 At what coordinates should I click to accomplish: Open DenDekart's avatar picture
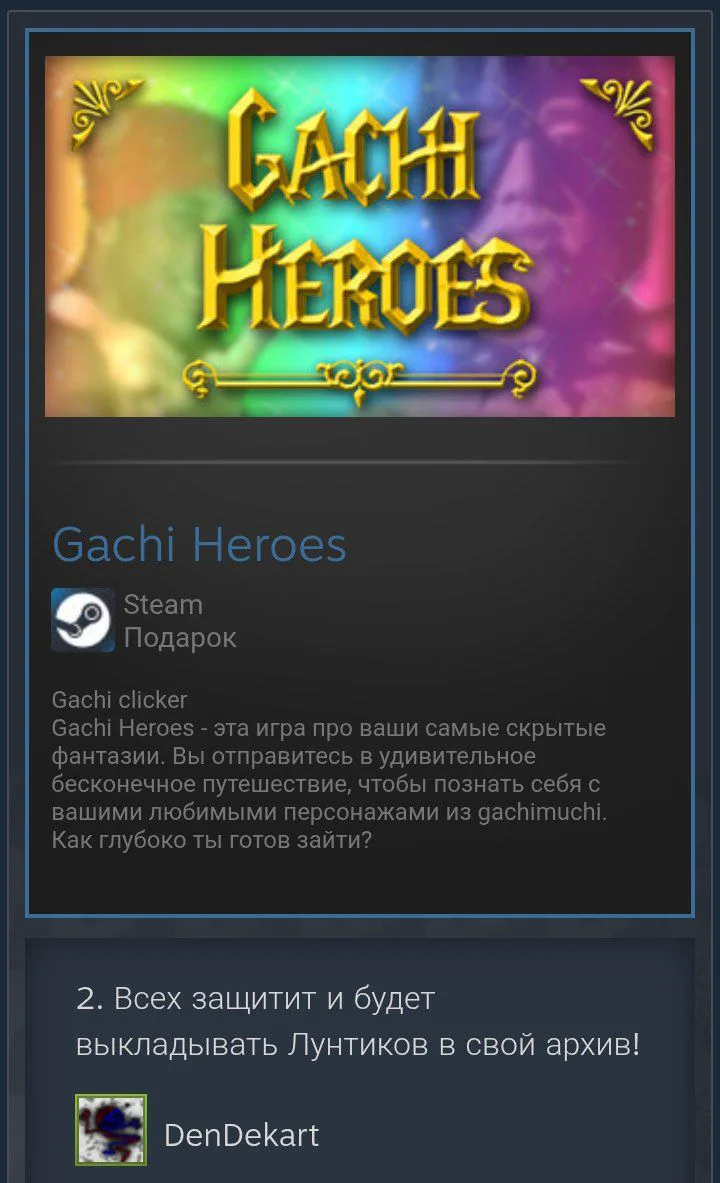111,1129
